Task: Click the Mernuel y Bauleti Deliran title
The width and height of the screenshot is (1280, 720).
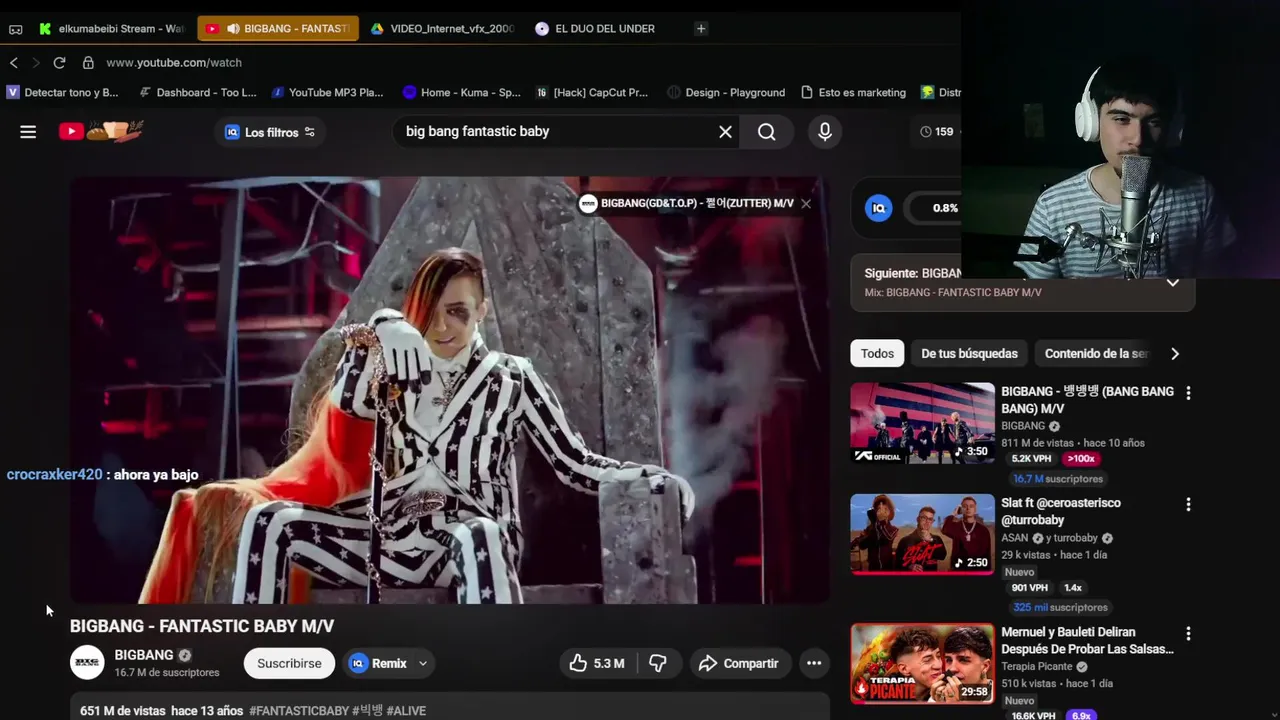Action: click(1087, 640)
